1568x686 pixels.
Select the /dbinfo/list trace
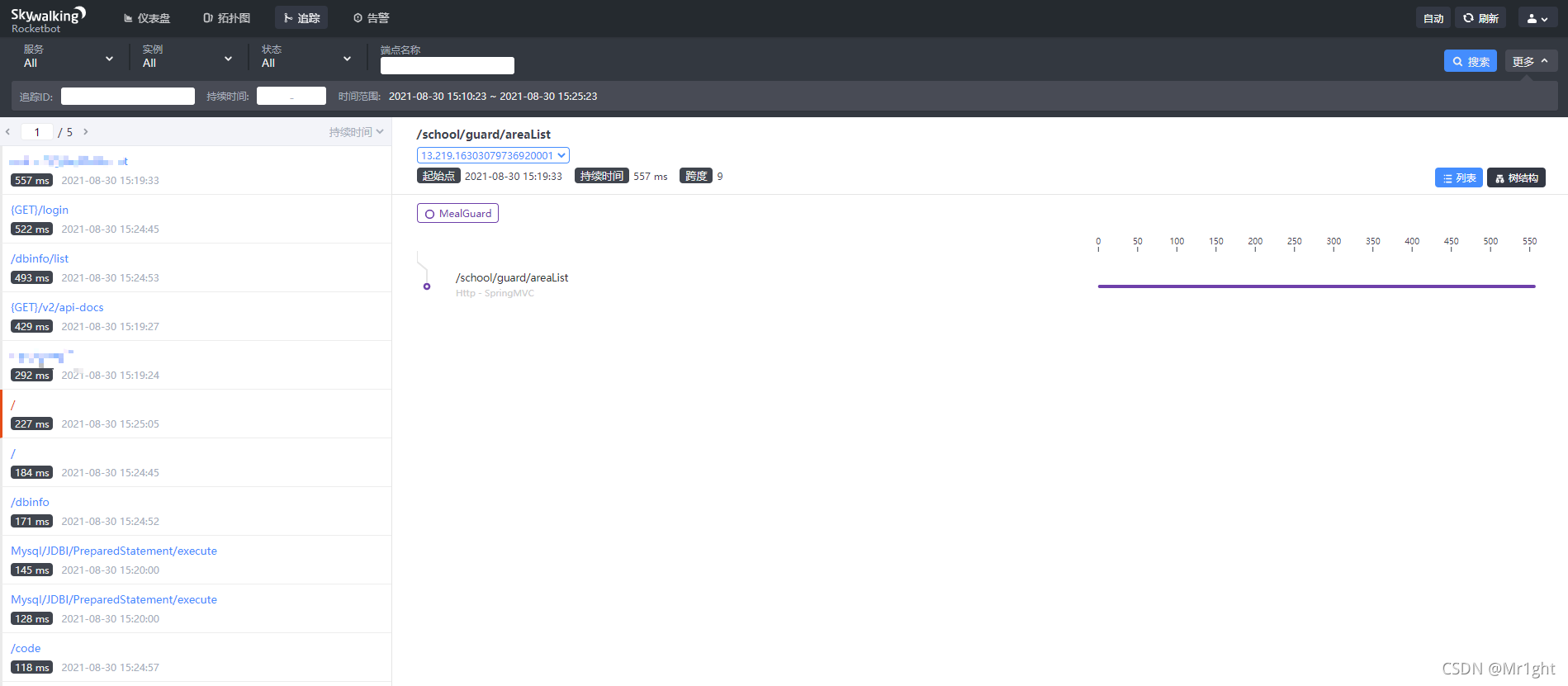[x=196, y=267]
